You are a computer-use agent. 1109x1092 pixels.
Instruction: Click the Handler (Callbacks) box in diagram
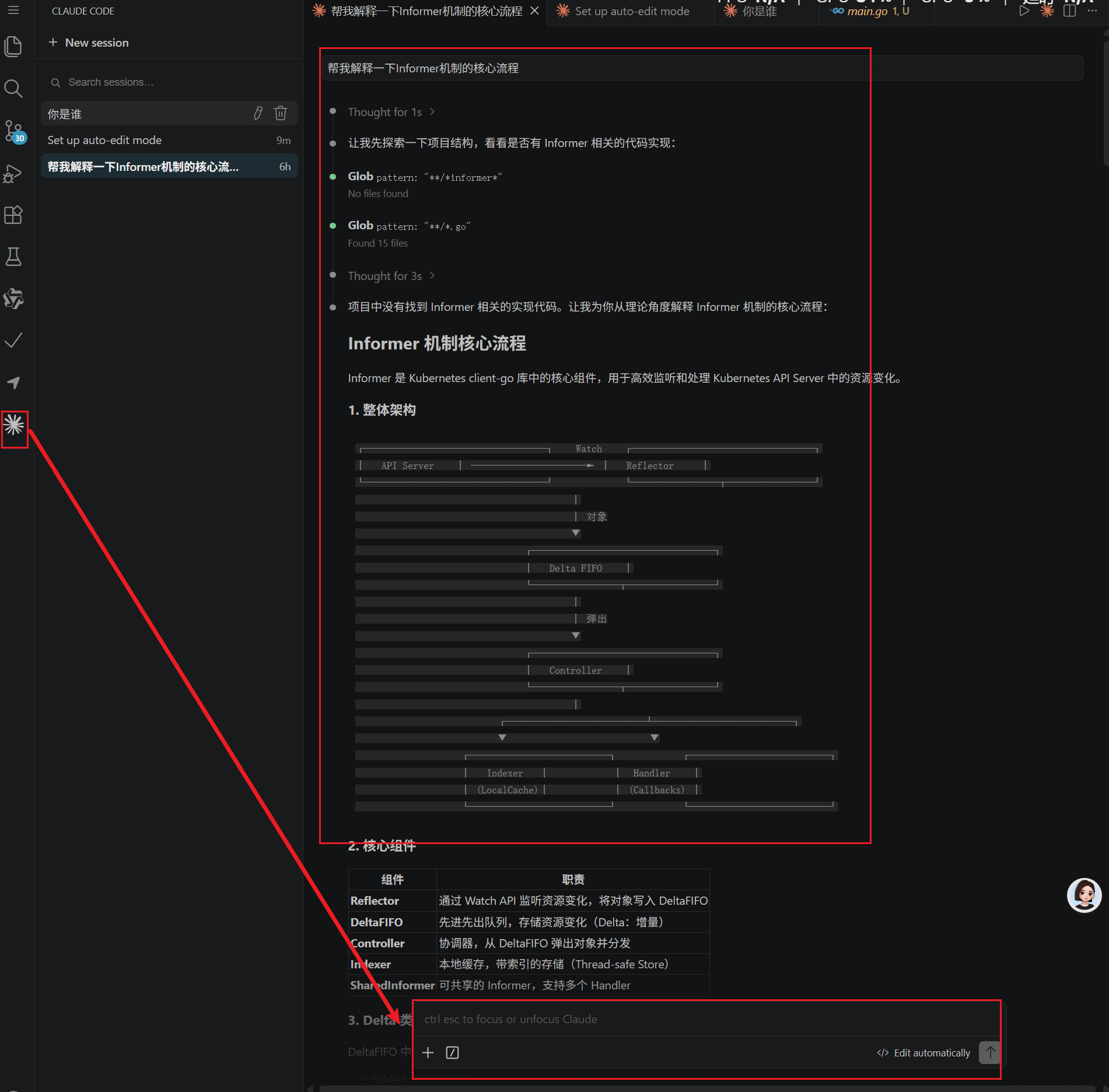point(657,781)
